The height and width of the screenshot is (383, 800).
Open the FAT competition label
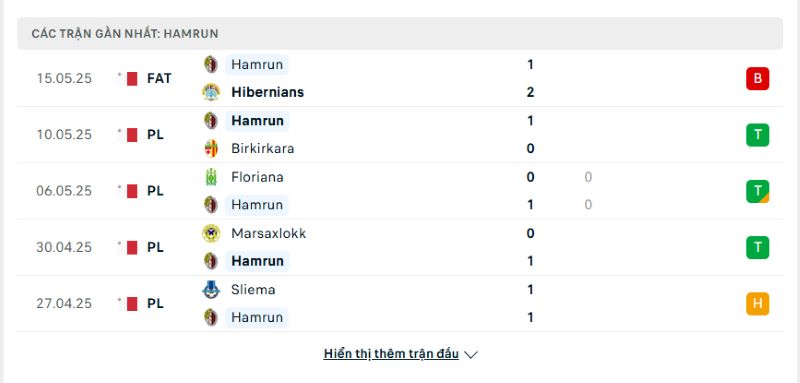click(159, 79)
